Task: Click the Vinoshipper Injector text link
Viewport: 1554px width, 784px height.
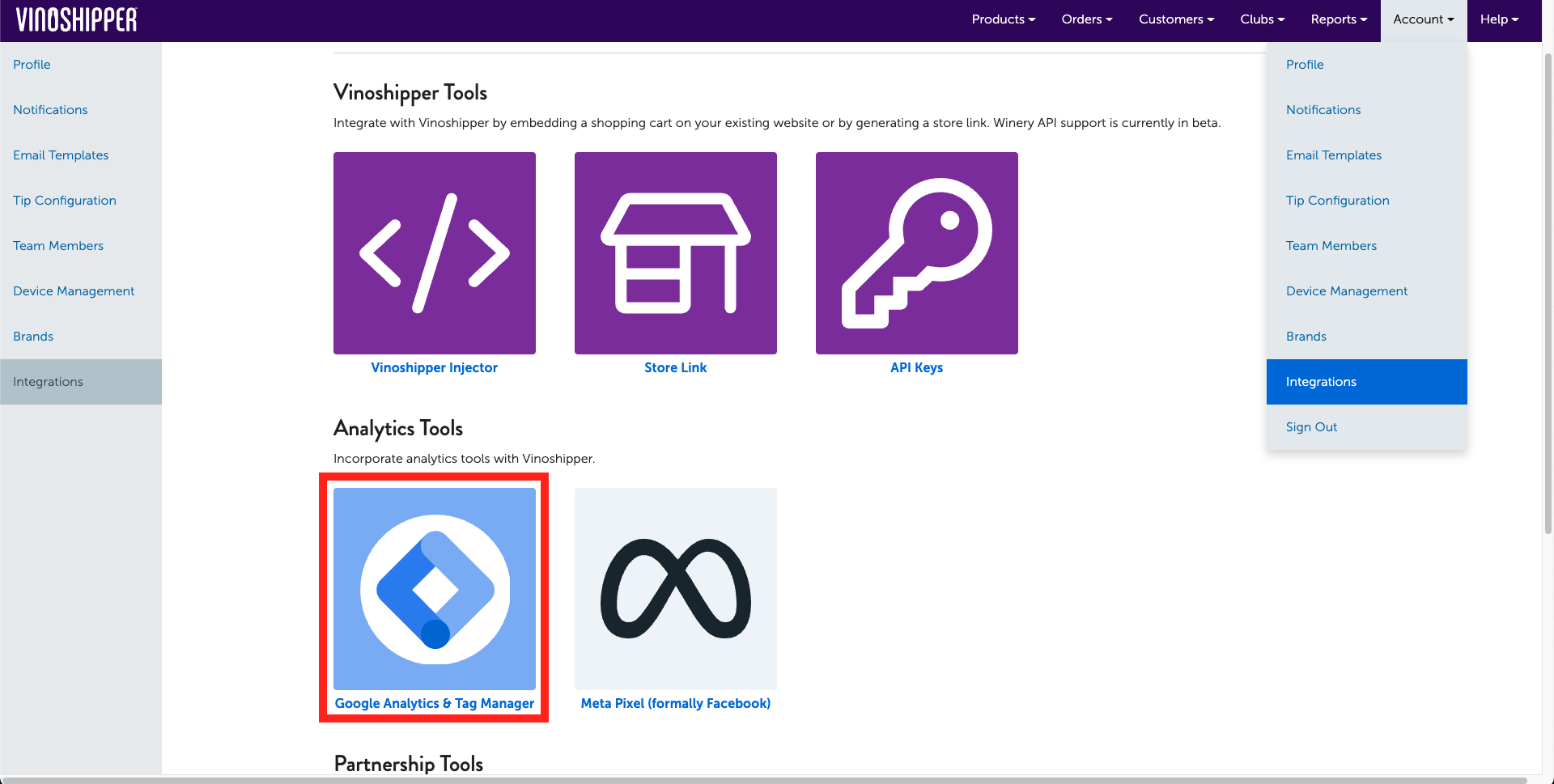Action: coord(435,367)
